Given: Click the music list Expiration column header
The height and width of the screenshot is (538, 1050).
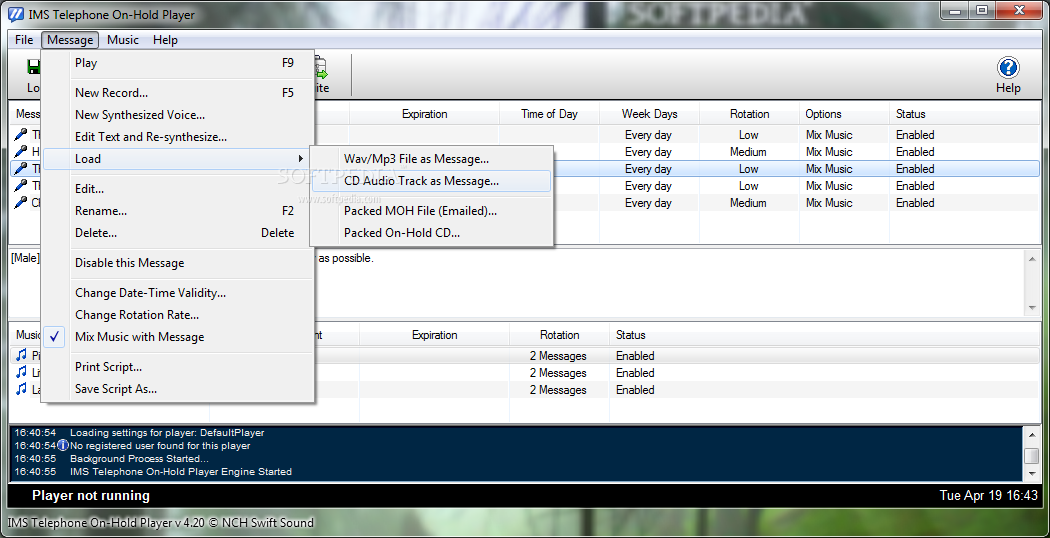Looking at the screenshot, I should click(435, 335).
